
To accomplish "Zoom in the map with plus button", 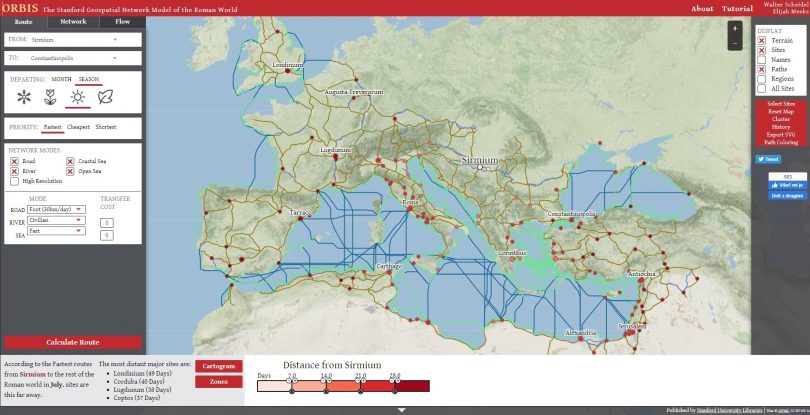I will 735,29.
